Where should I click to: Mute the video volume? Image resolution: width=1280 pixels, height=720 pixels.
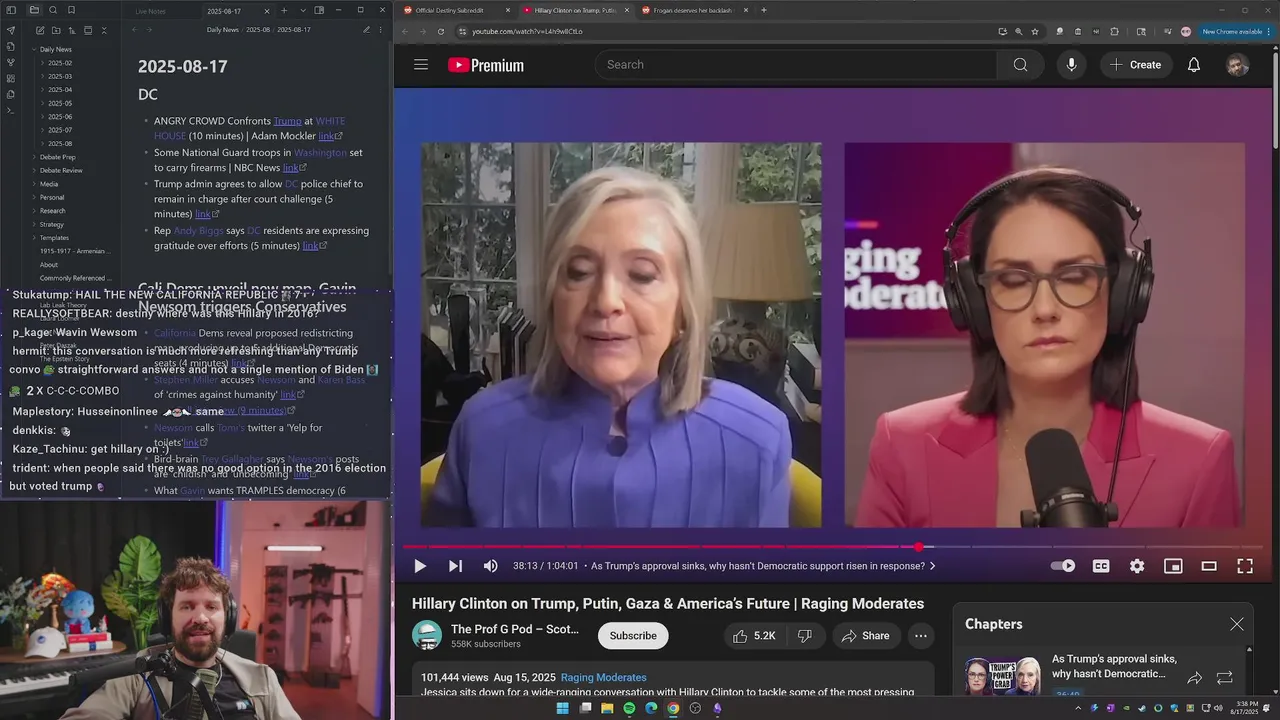[x=490, y=566]
